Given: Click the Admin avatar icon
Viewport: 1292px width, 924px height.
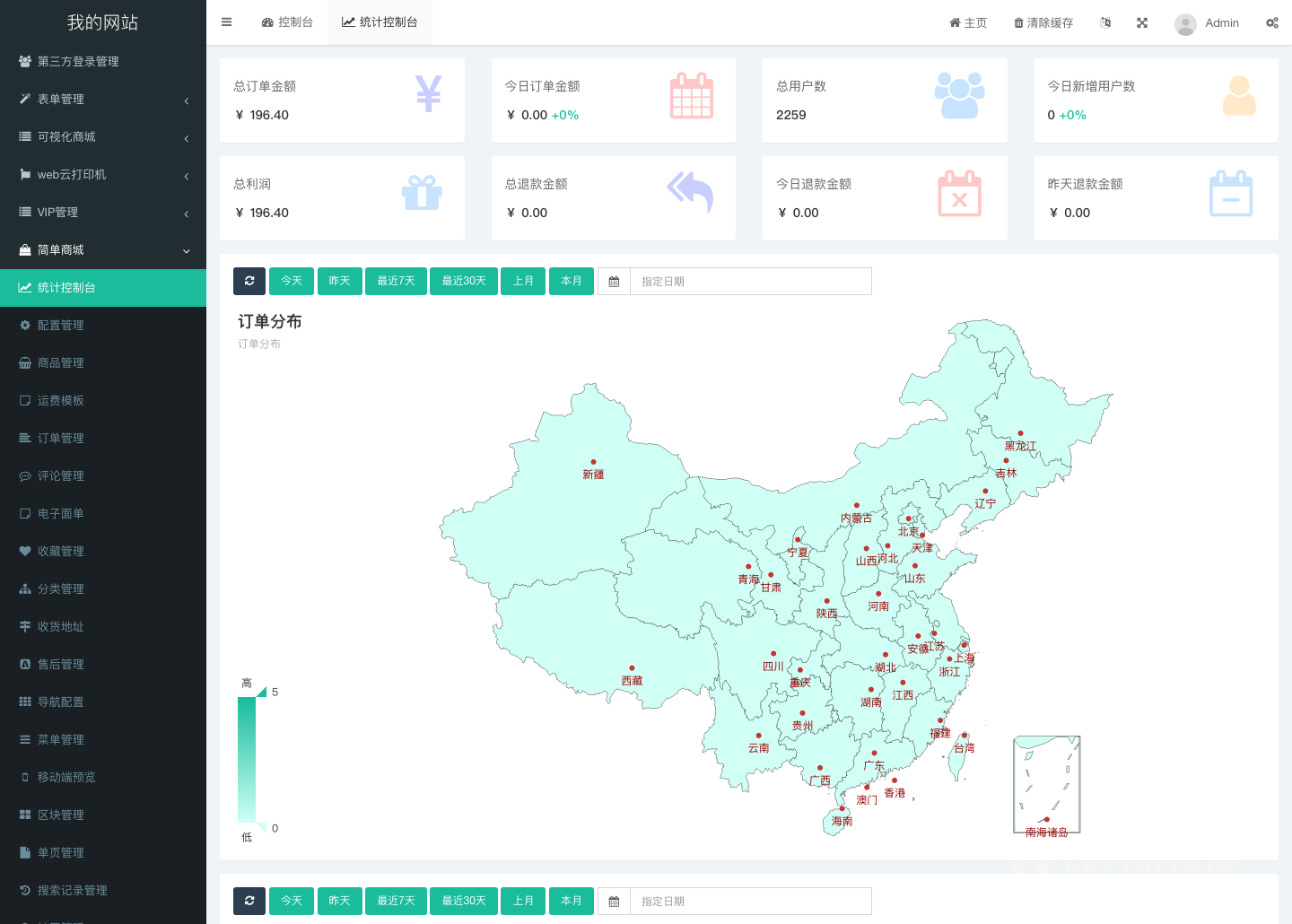Looking at the screenshot, I should 1185,23.
